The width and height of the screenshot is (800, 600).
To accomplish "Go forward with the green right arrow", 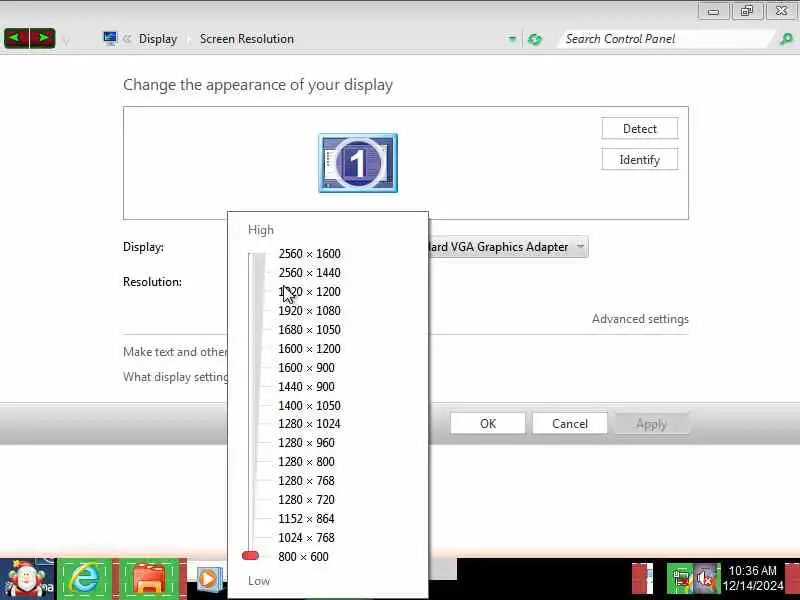I will [x=43, y=38].
